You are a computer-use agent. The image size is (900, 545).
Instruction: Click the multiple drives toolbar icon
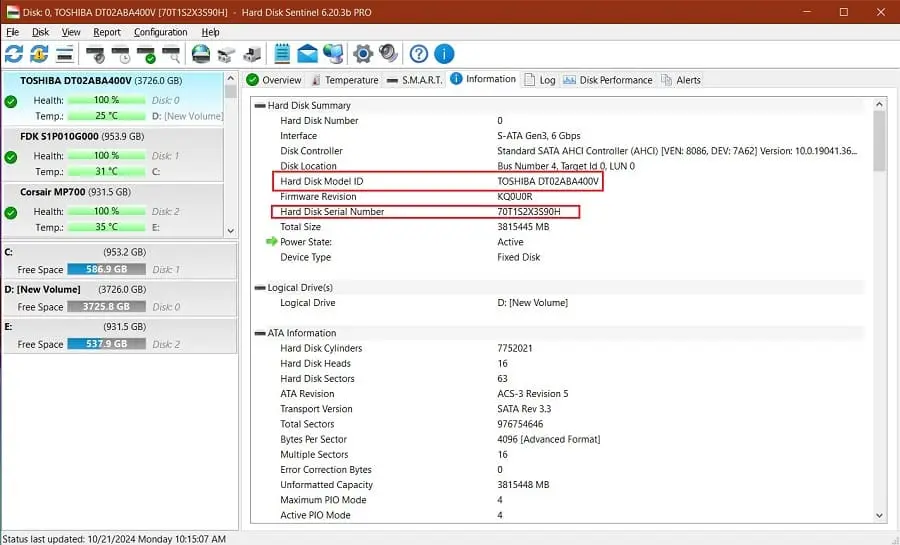(226, 54)
